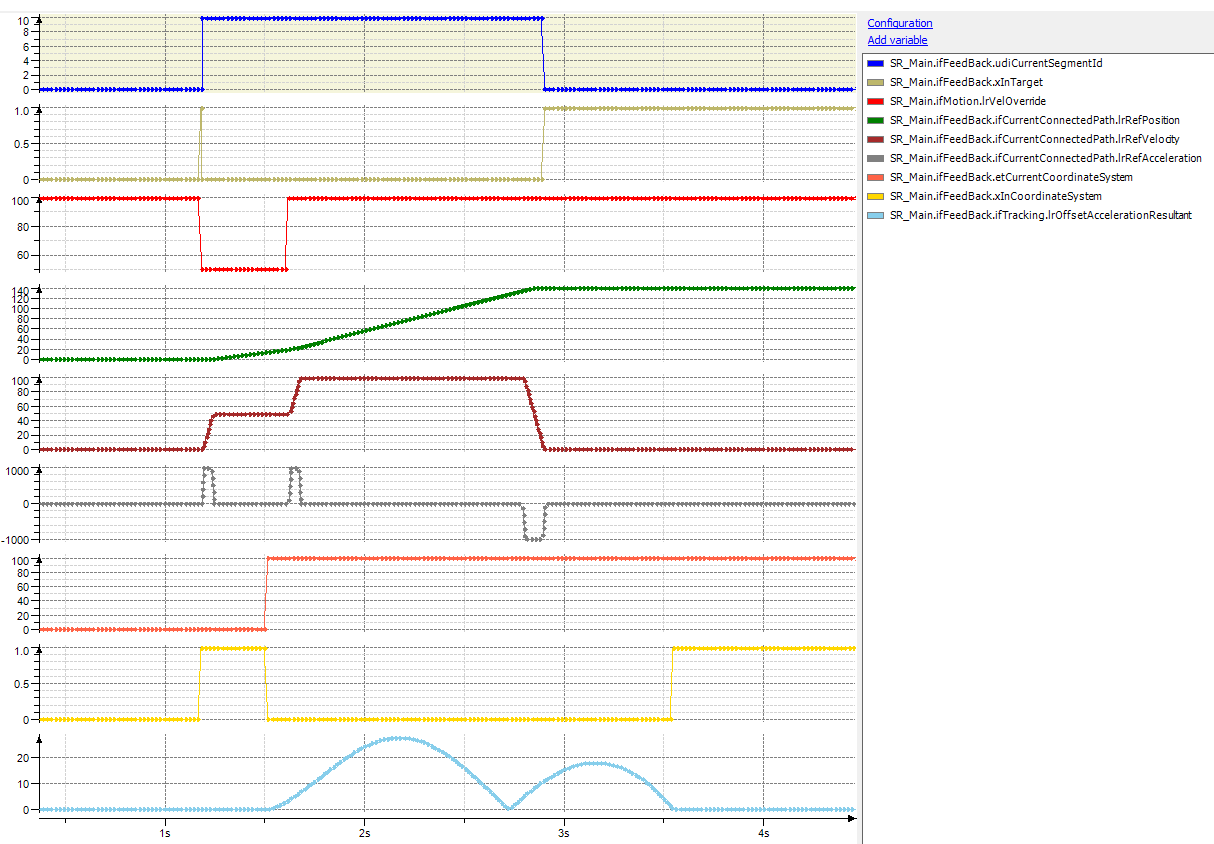The height and width of the screenshot is (844, 1214).
Task: Click olive swatch next to xInTarget
Action: (x=875, y=82)
